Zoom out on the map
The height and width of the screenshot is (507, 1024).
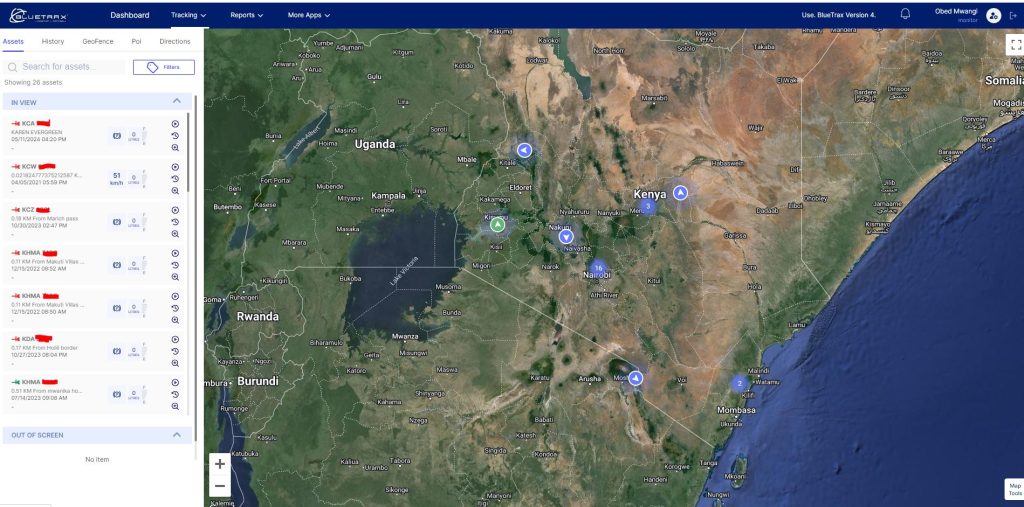pyautogui.click(x=220, y=486)
